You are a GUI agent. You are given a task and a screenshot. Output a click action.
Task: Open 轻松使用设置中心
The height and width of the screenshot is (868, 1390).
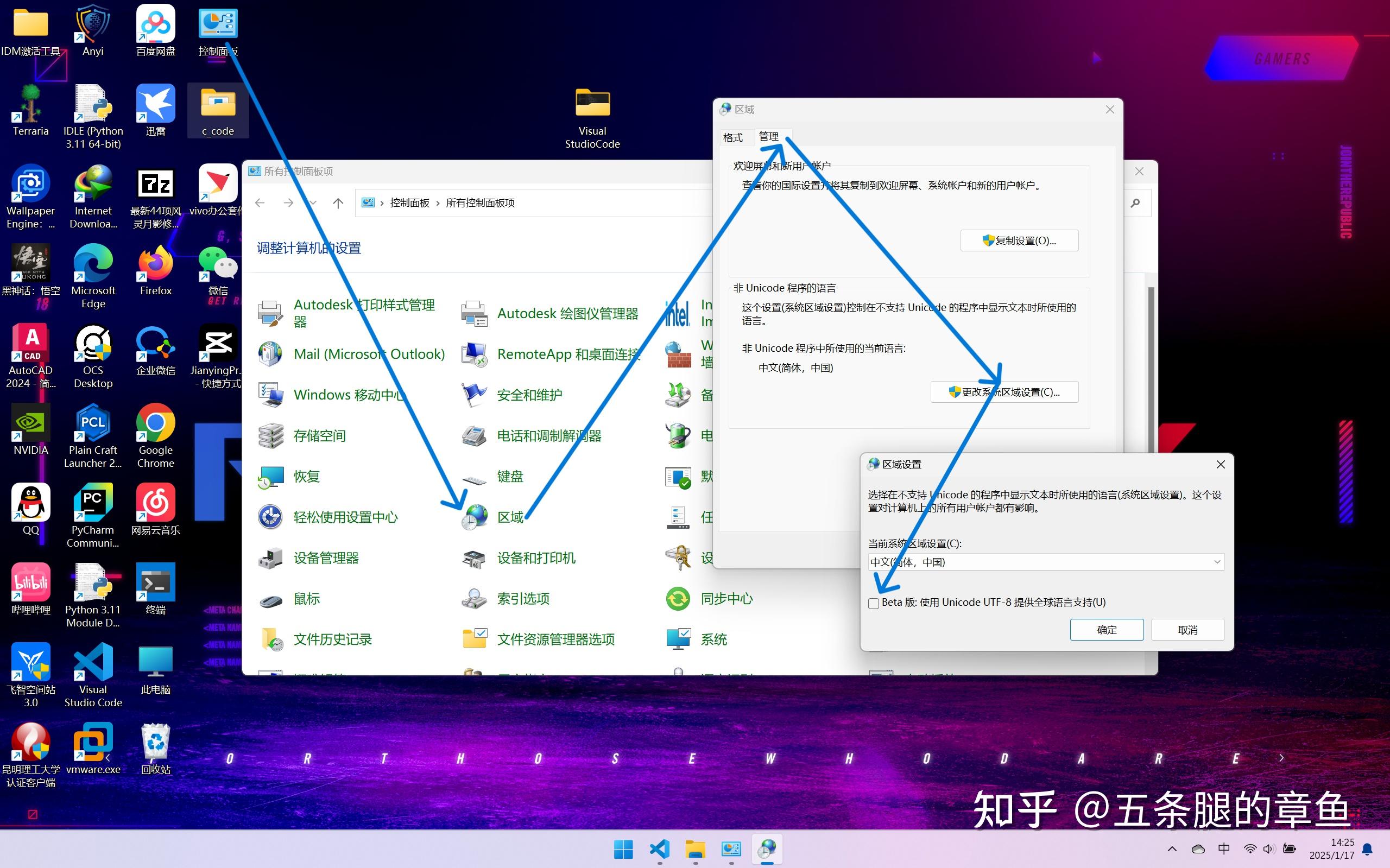(x=345, y=517)
